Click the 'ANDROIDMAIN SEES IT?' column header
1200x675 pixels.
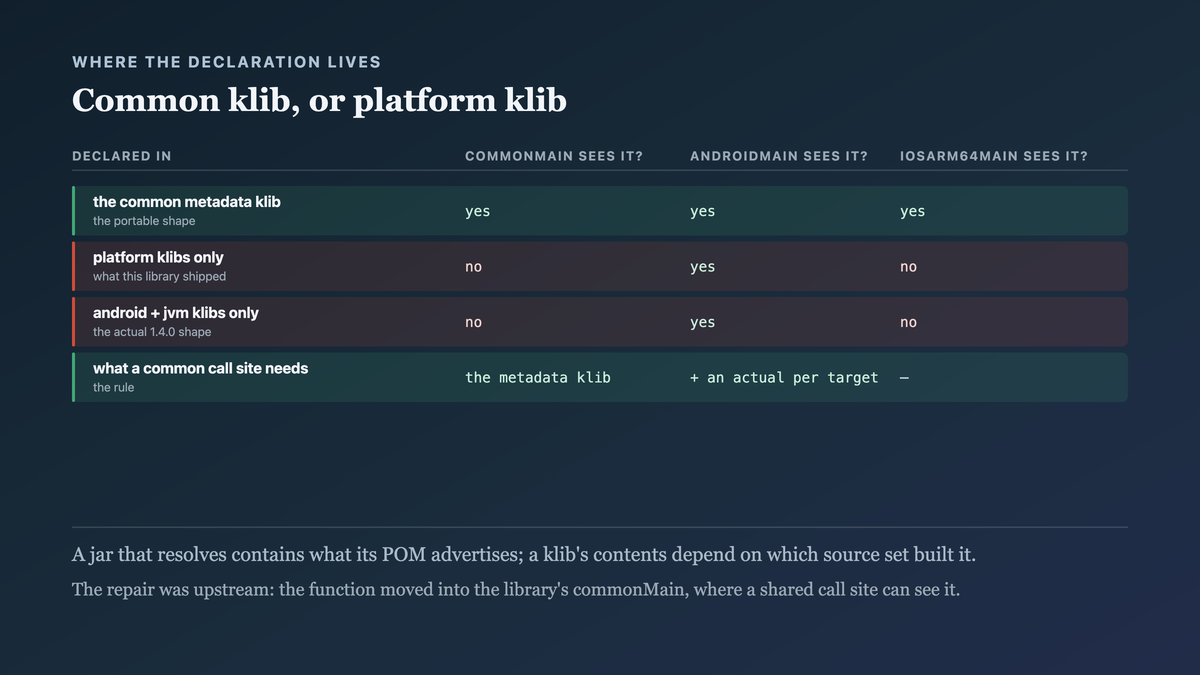[x=779, y=156]
